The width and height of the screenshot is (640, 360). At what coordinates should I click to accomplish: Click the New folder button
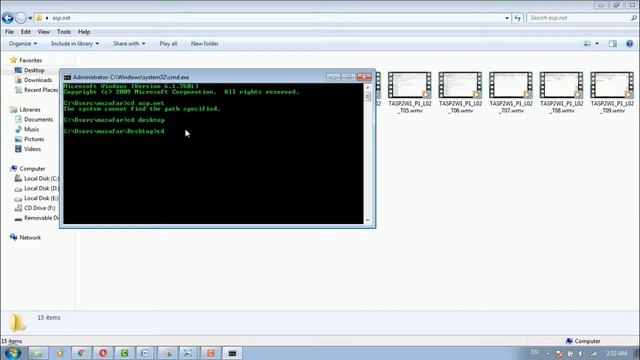(x=204, y=44)
